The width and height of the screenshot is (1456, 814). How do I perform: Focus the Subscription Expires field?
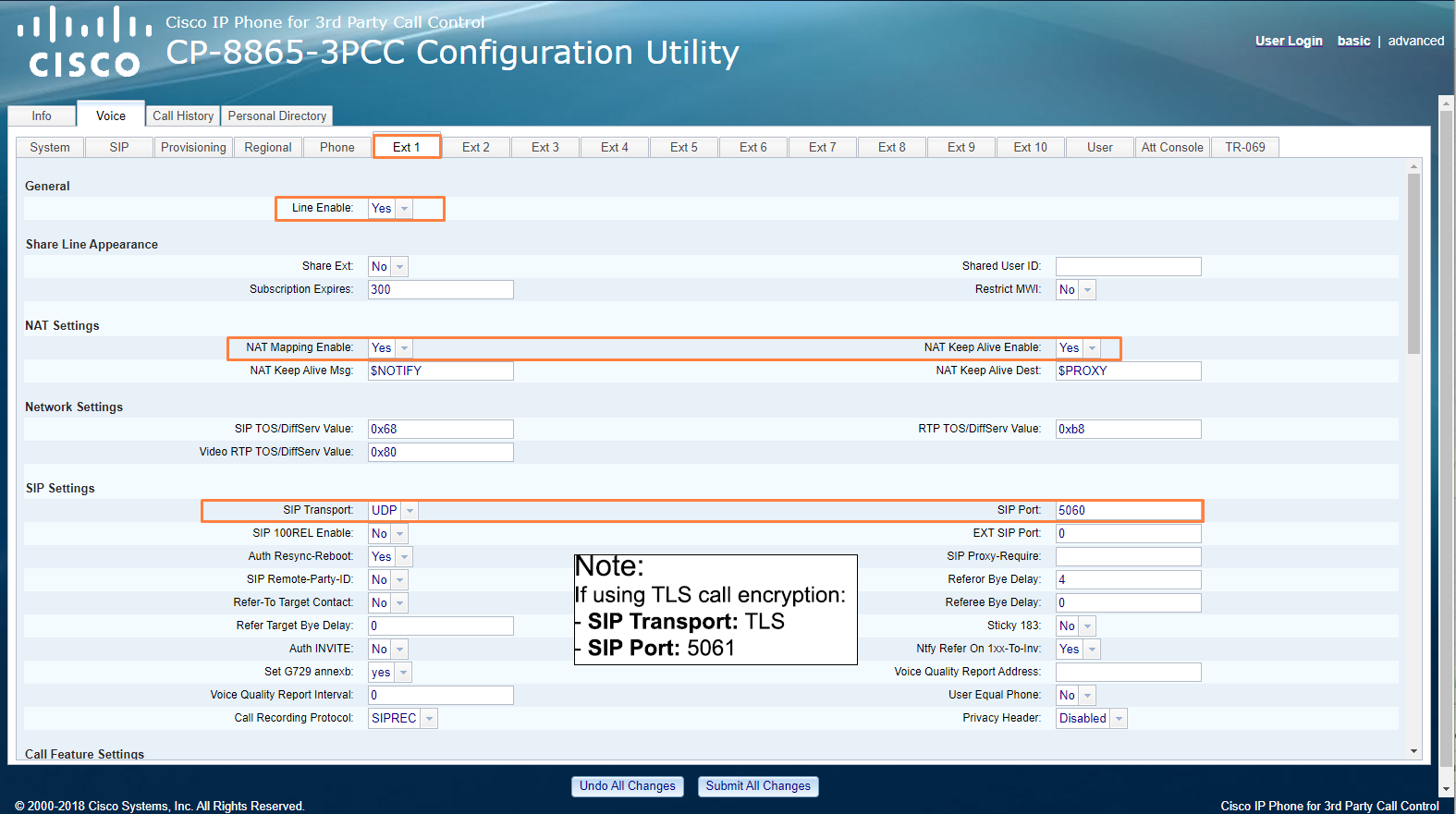tap(441, 290)
